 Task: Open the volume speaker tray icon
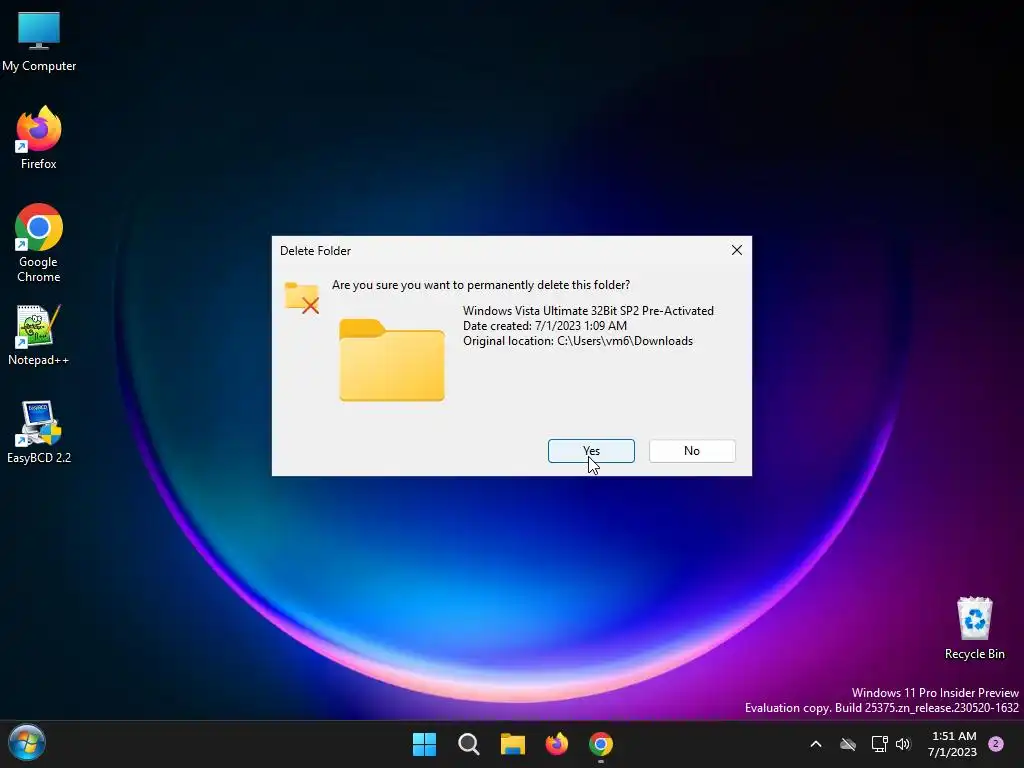903,744
